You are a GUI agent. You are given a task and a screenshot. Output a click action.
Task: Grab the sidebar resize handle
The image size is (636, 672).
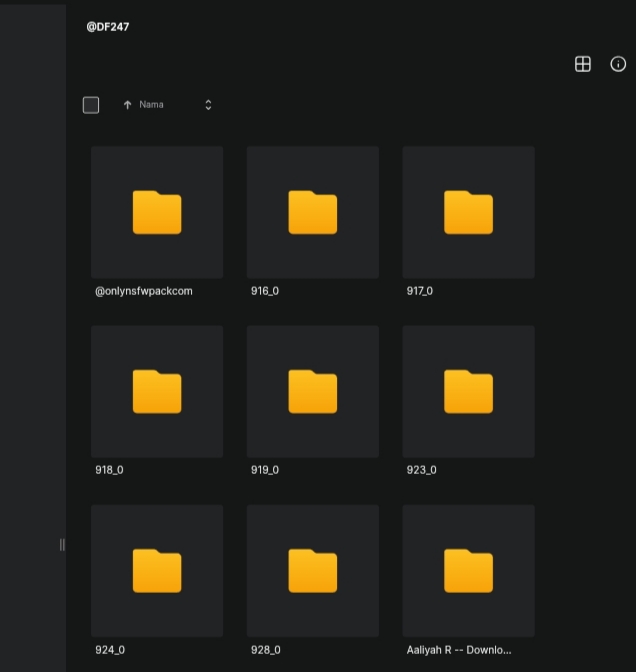pyautogui.click(x=62, y=545)
